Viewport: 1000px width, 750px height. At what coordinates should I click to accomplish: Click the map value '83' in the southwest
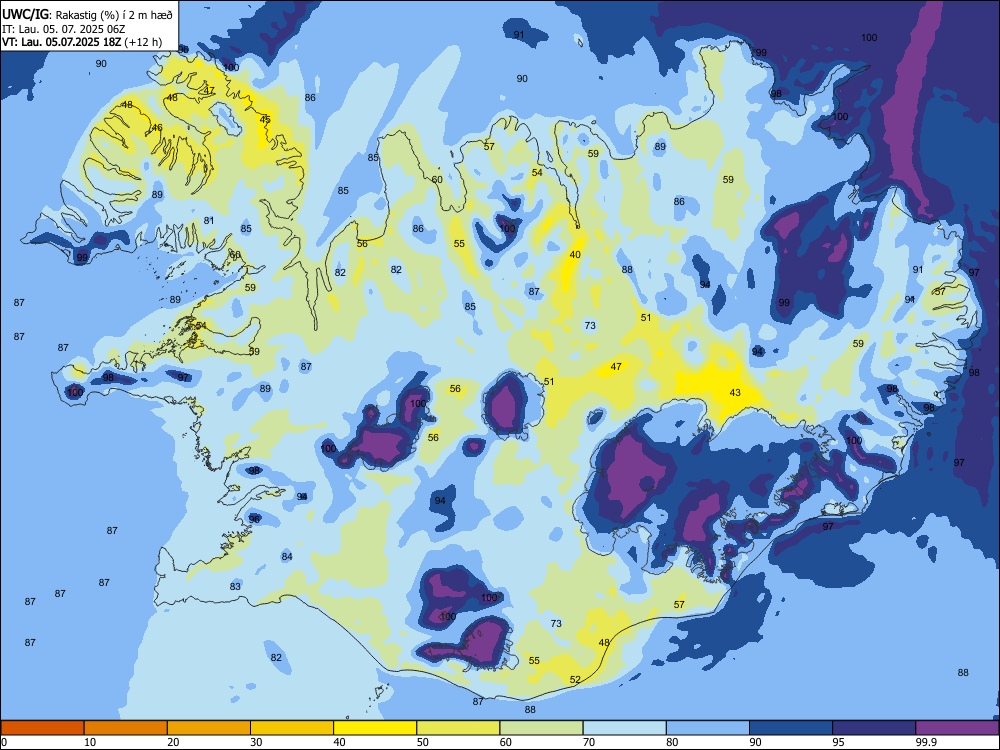click(x=235, y=587)
